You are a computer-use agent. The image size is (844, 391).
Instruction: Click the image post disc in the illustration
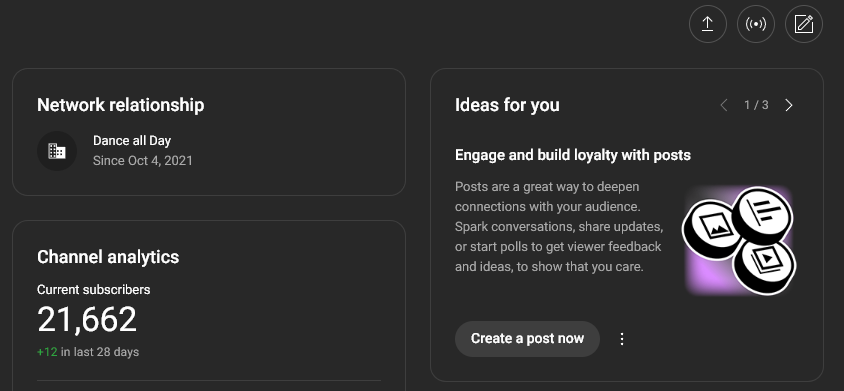click(709, 229)
